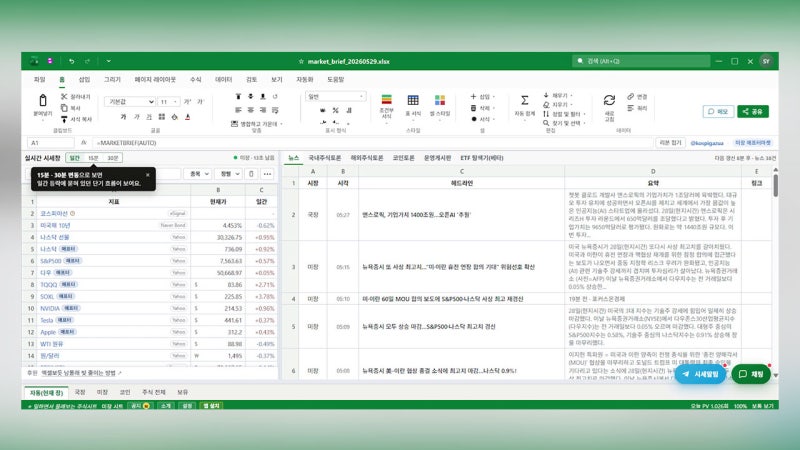Click the AutoSum sigma icon
This screenshot has height=450, width=800.
(524, 101)
